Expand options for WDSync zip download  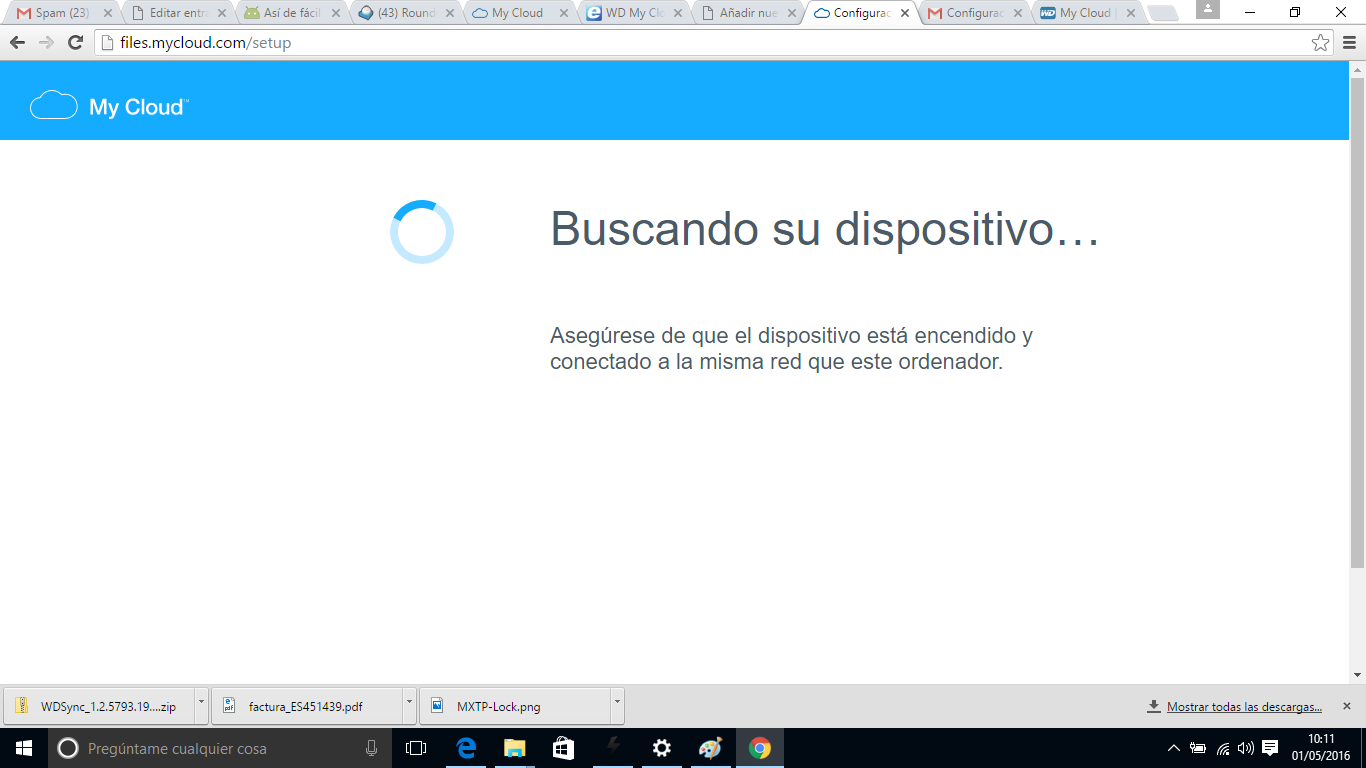pos(201,703)
